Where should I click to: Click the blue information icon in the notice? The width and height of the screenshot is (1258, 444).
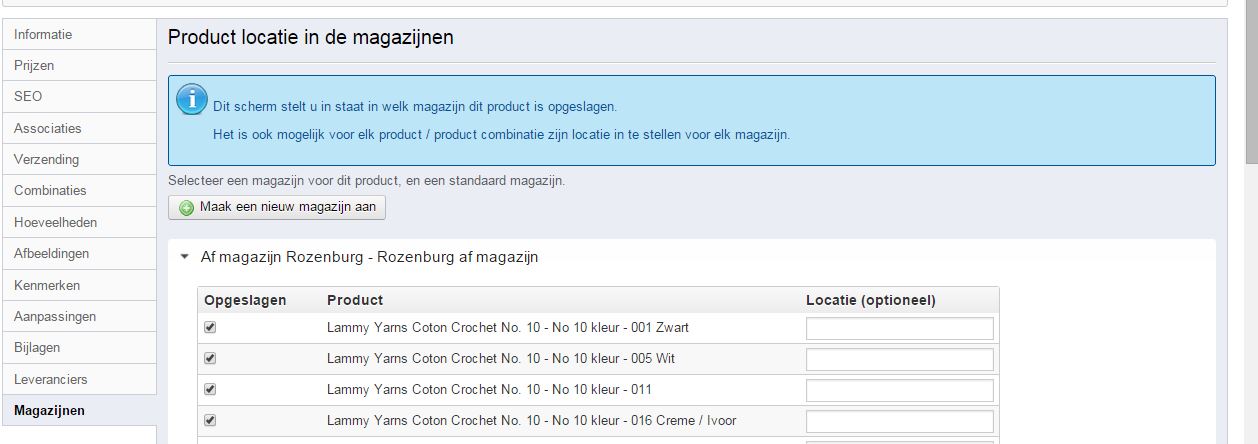[192, 100]
